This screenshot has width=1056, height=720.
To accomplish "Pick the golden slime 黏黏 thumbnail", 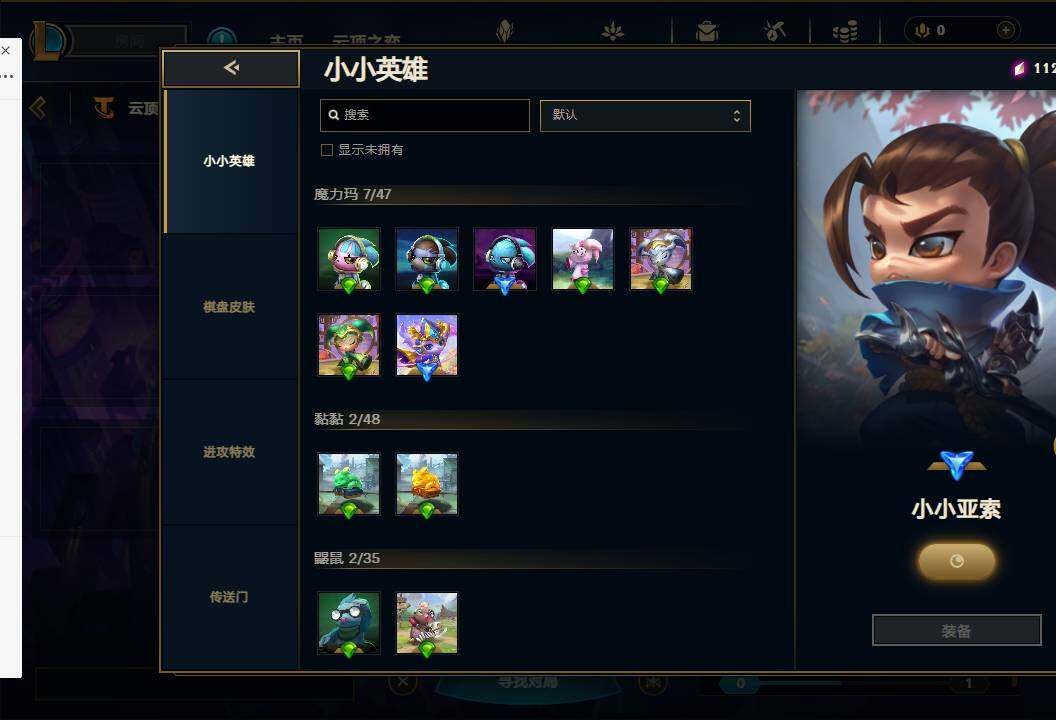I will point(427,485).
